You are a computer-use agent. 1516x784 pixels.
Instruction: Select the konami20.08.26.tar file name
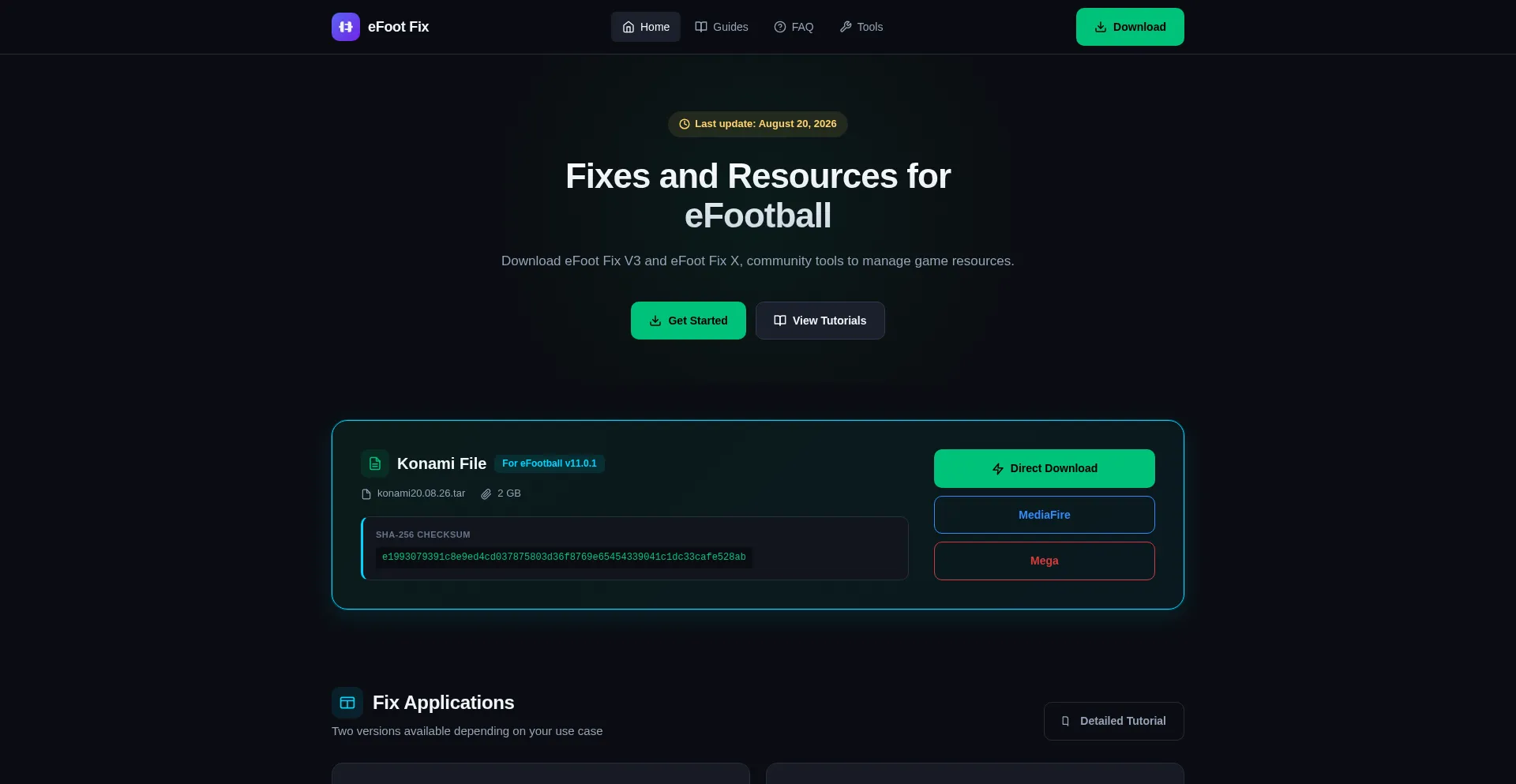coord(421,493)
